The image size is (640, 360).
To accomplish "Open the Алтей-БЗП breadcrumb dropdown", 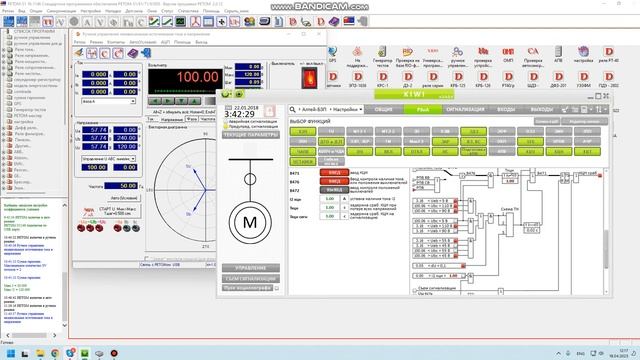I will (x=314, y=109).
